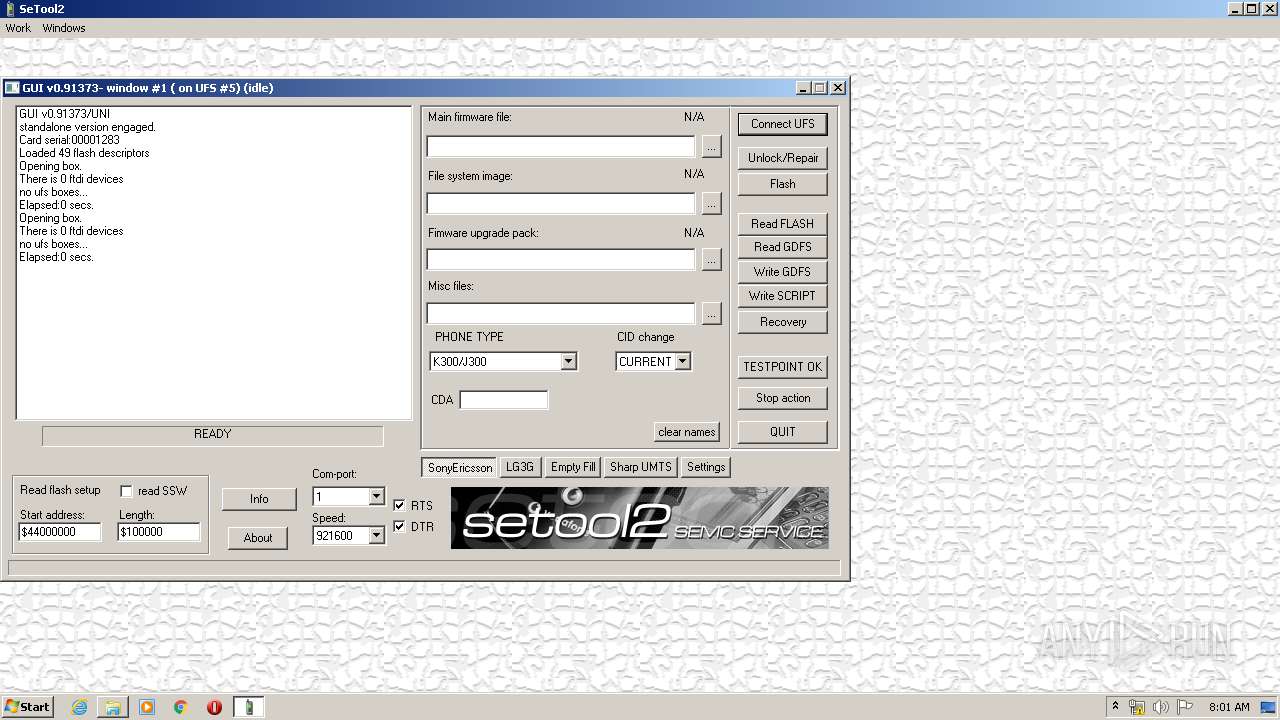
Task: Click the READY status bar
Action: click(212, 435)
